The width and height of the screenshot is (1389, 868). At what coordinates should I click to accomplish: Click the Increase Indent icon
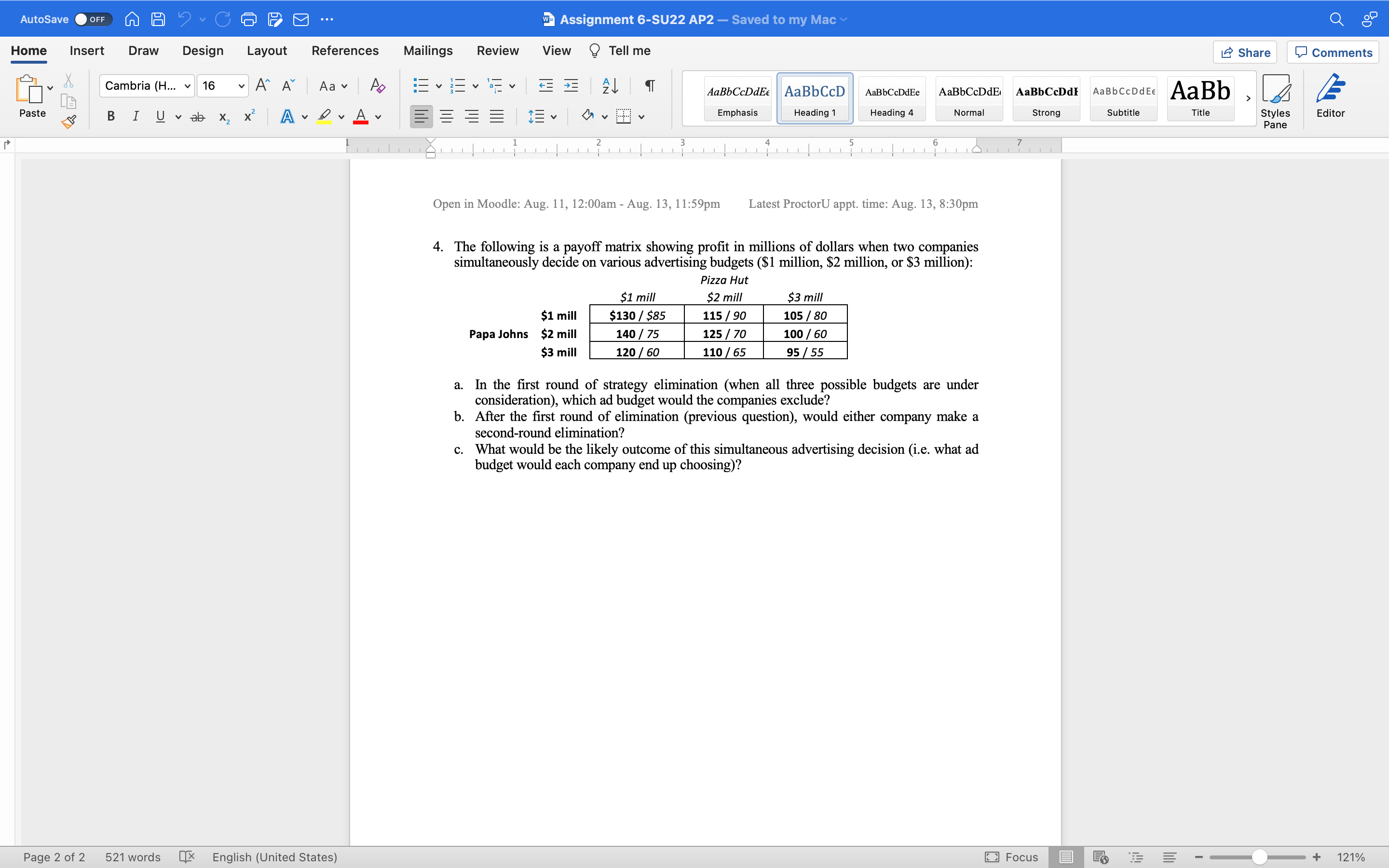pyautogui.click(x=571, y=85)
